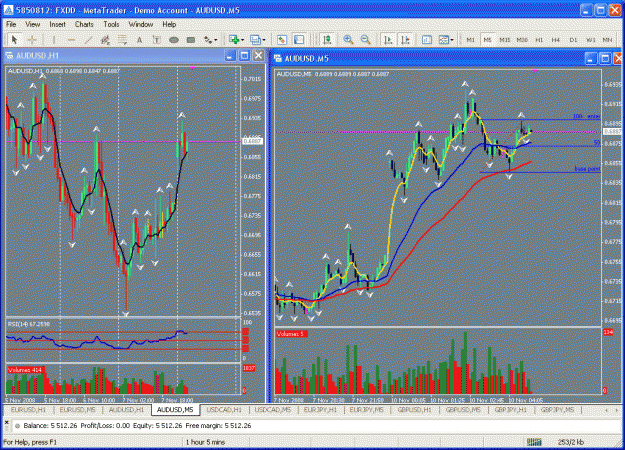
Task: Switch to EURUSD,M5 chart tab
Action: (77, 410)
